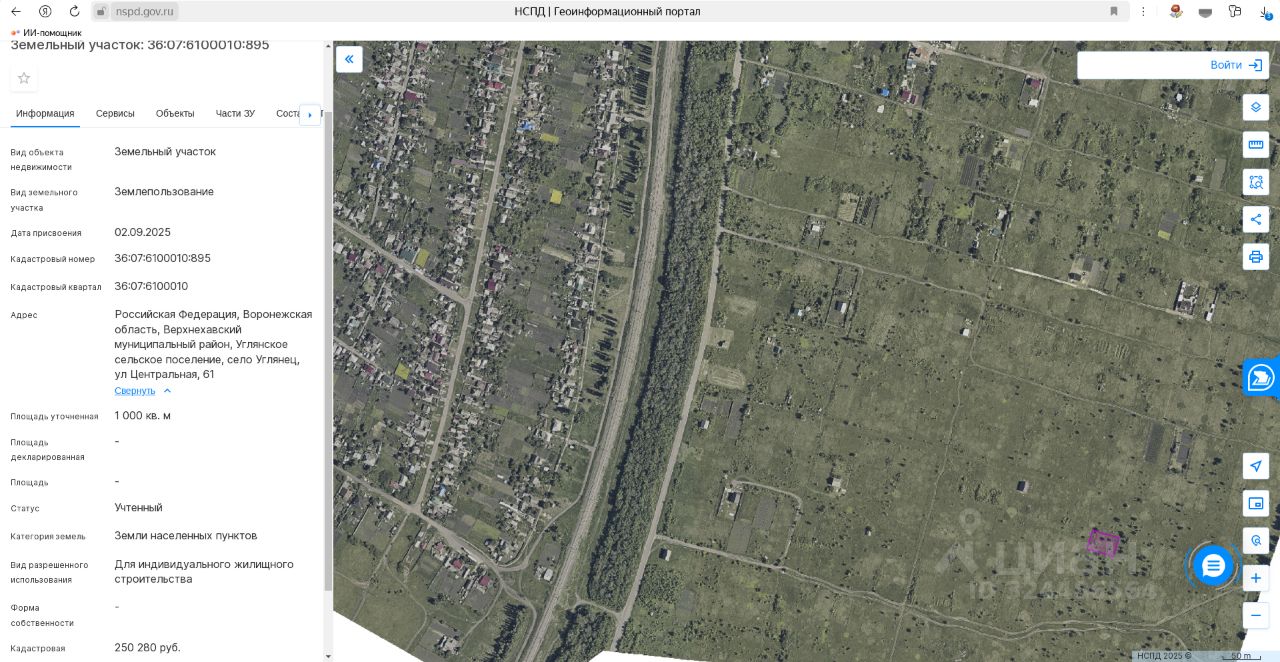Click the site lock icon in address bar
Screen dimensions: 1280x662
point(101,11)
